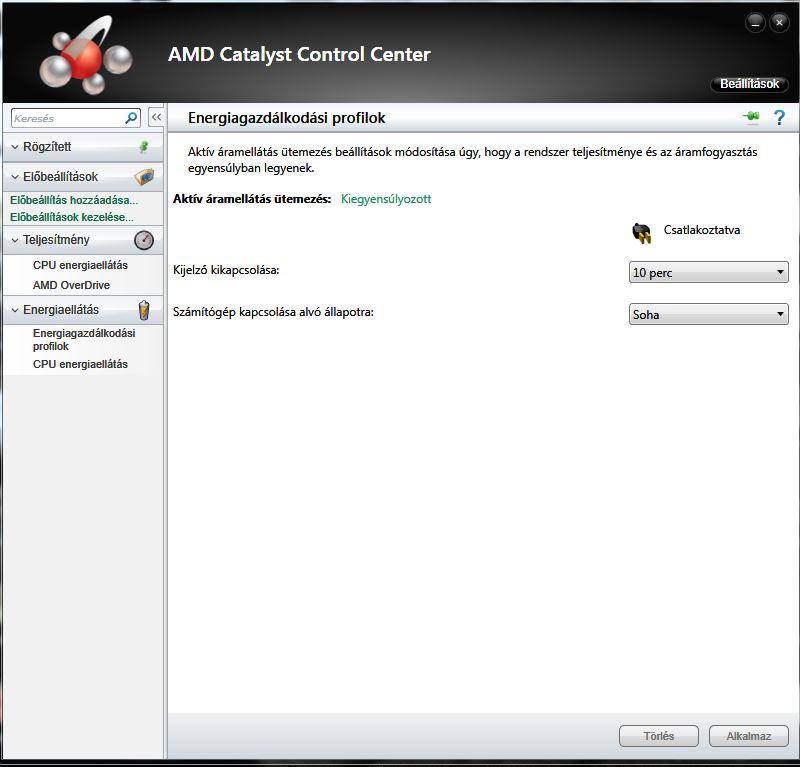Click the Energiaellátás battery icon
Viewport: 800px width, 767px height.
point(144,309)
